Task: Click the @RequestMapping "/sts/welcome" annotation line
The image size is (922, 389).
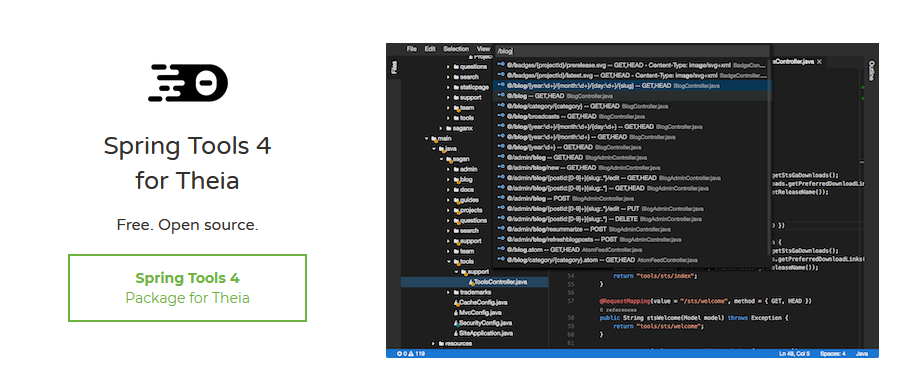Action: pyautogui.click(x=705, y=301)
